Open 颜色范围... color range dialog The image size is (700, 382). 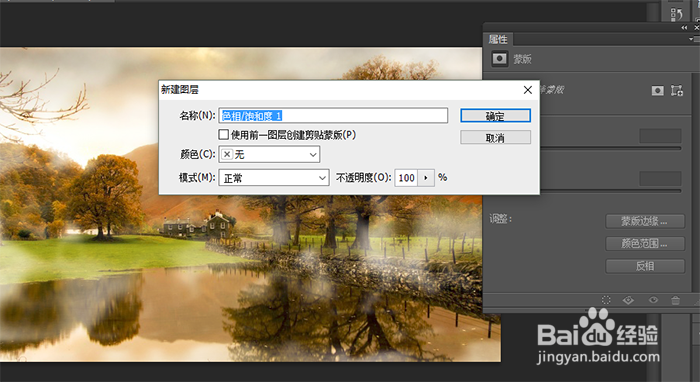point(645,244)
